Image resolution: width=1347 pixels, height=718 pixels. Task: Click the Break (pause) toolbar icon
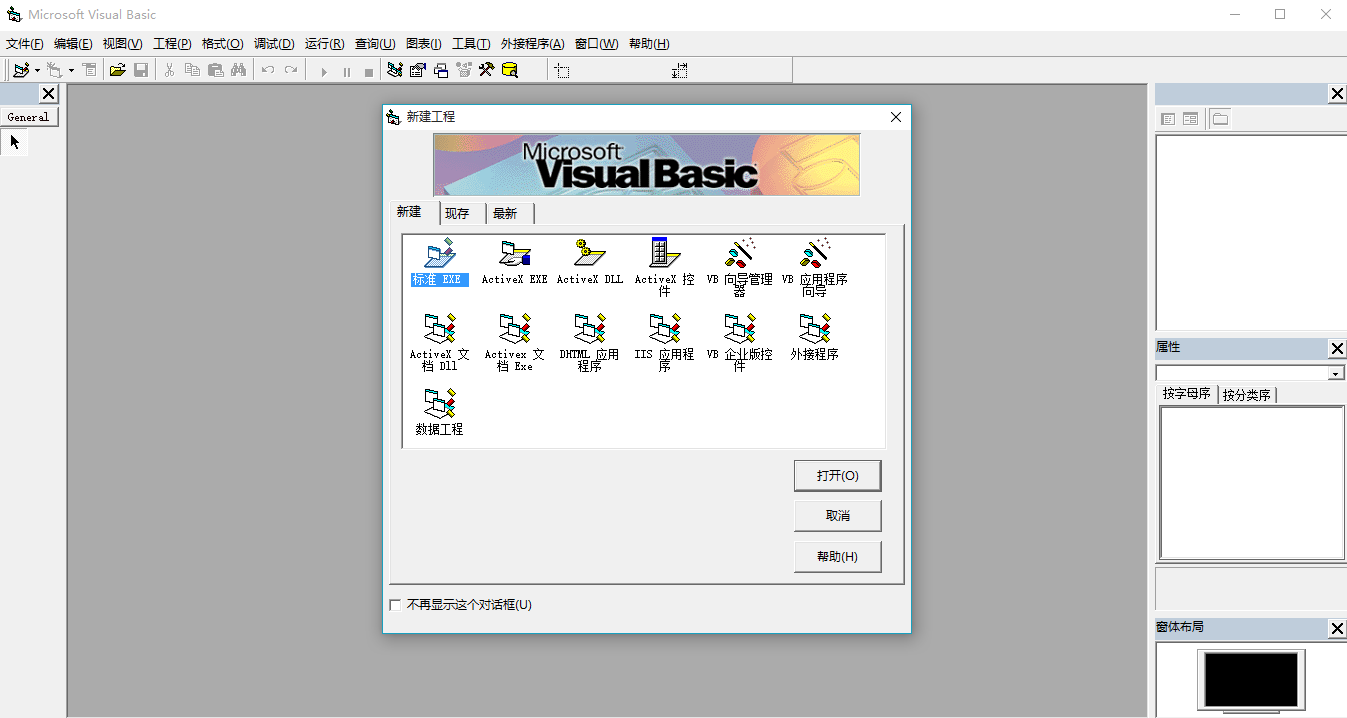tap(346, 71)
